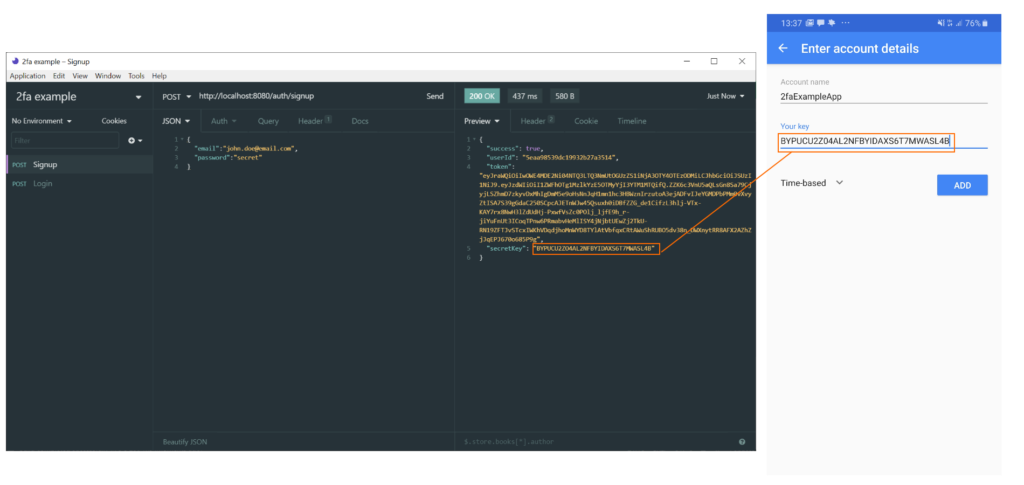Click the plus create-request icon

(135, 140)
